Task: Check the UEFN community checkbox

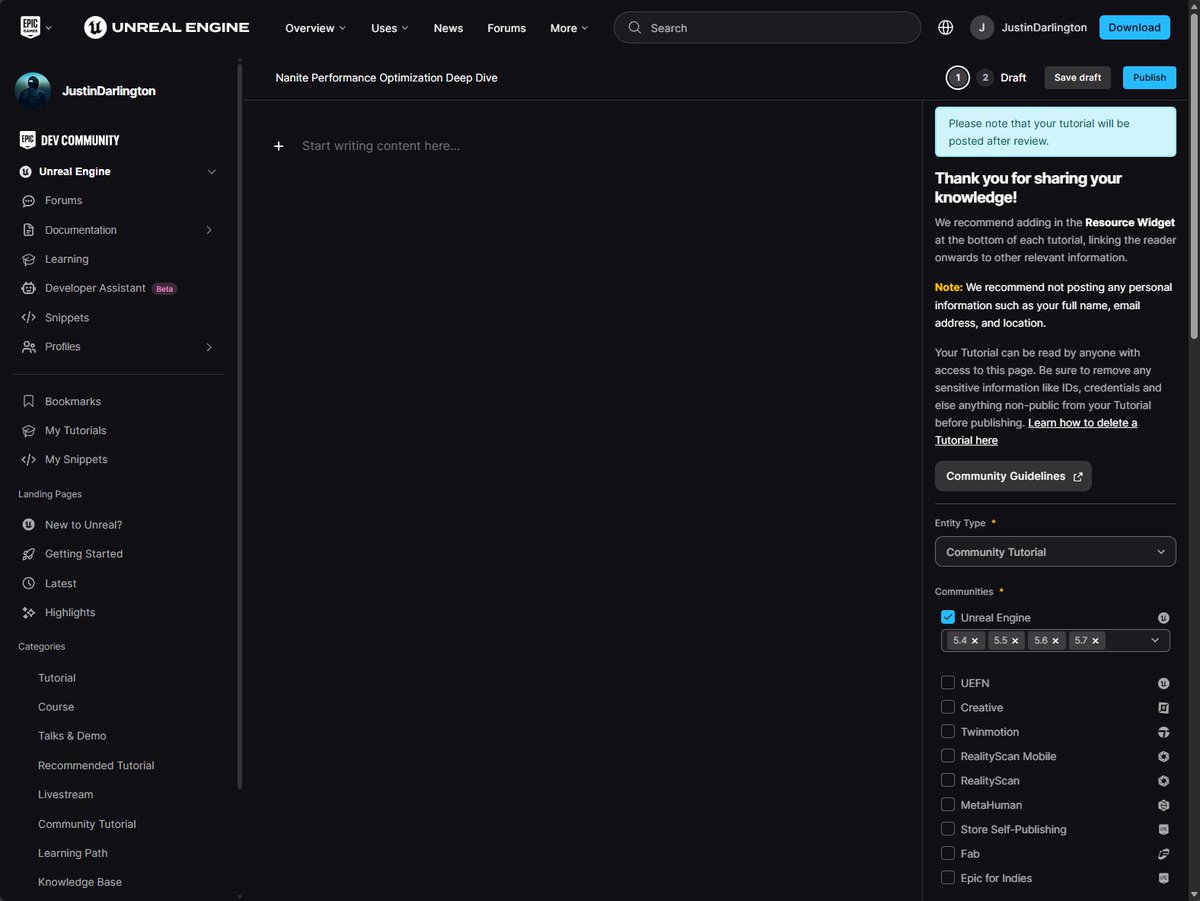Action: pyautogui.click(x=948, y=683)
